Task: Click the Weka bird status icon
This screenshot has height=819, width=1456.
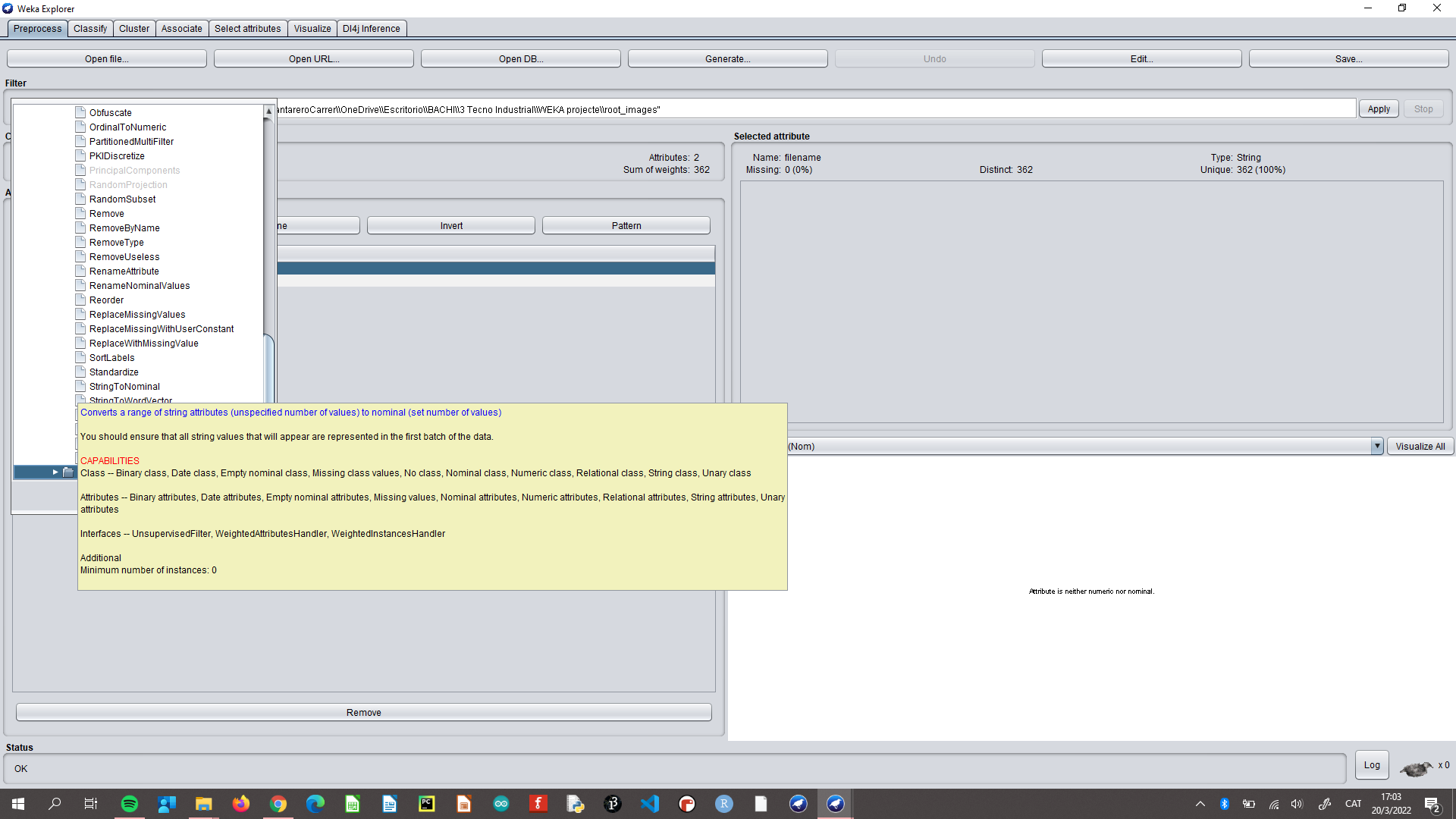Action: coord(1415,768)
